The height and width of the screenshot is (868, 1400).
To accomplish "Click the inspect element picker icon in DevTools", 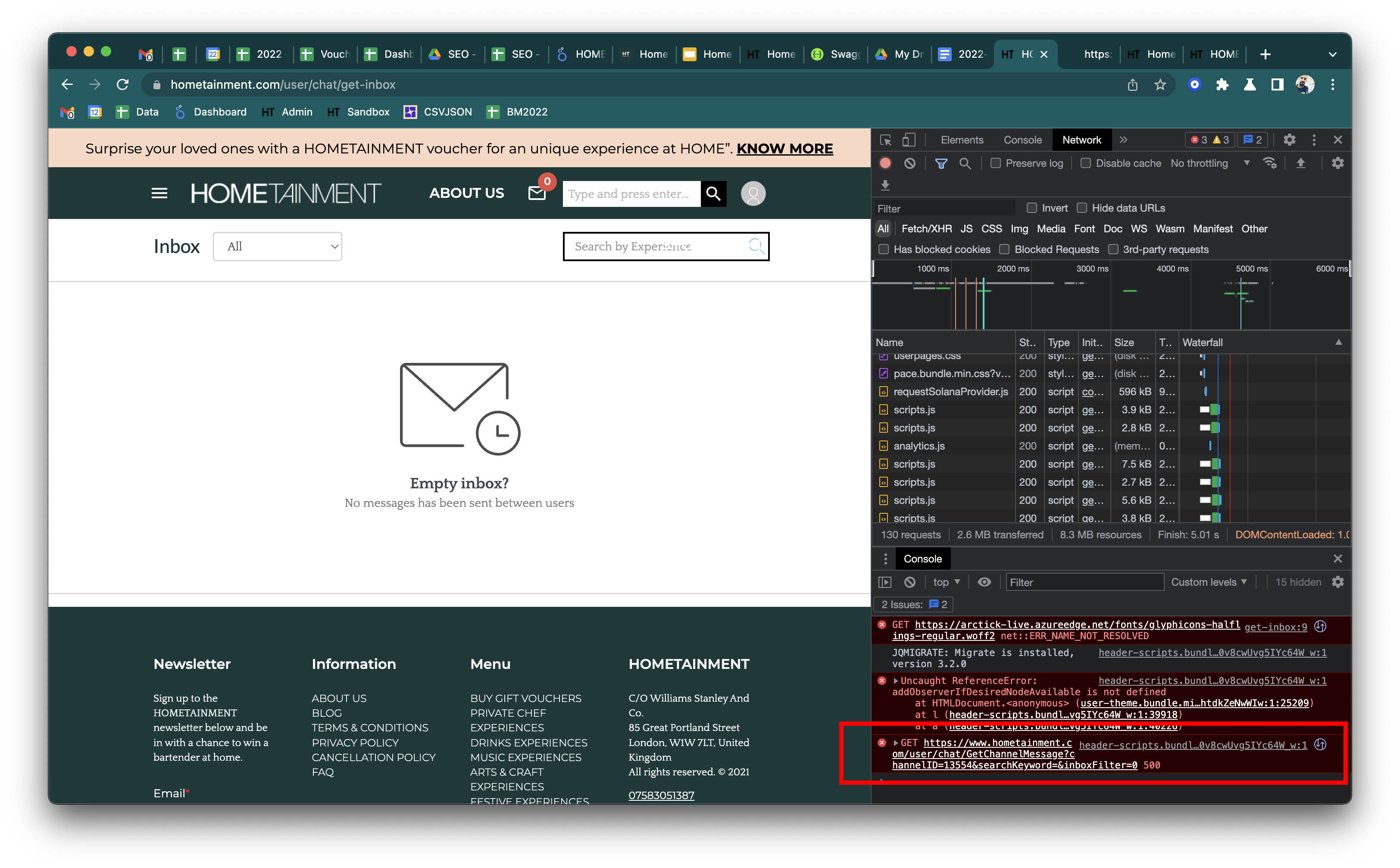I will point(886,140).
